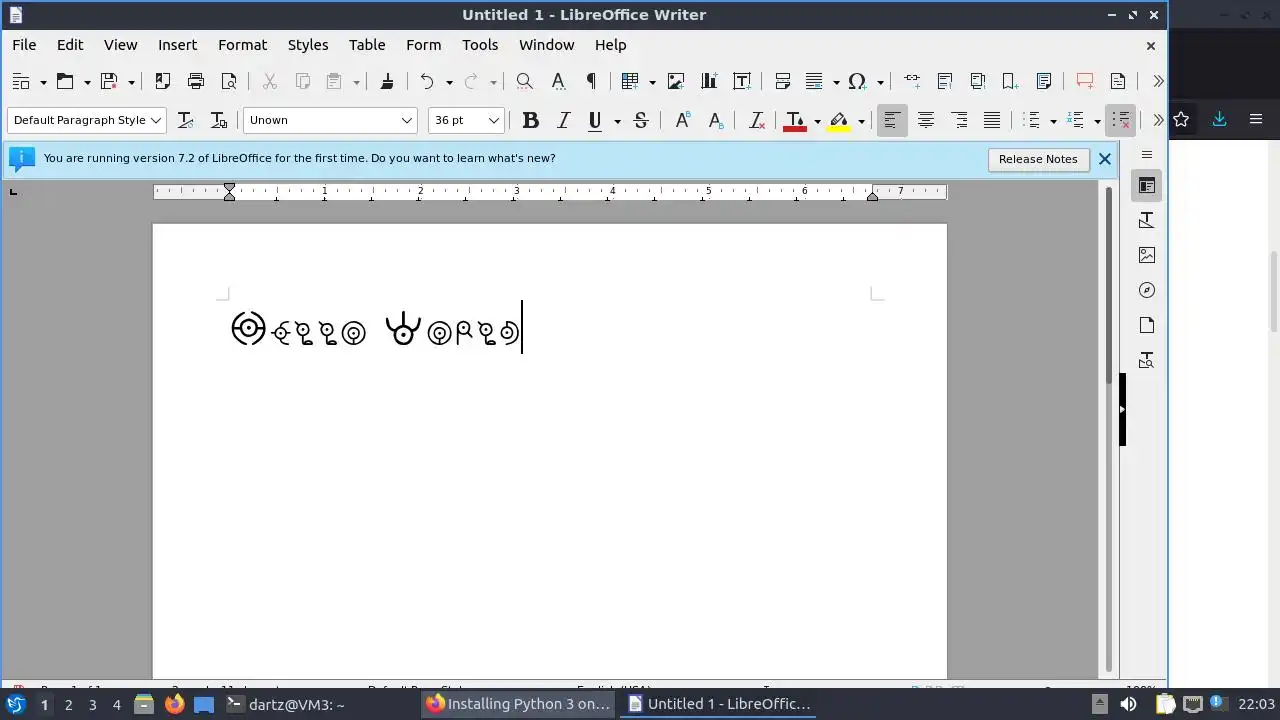Toggle formatting marks pilcrow
The width and height of the screenshot is (1280, 720).
click(591, 81)
